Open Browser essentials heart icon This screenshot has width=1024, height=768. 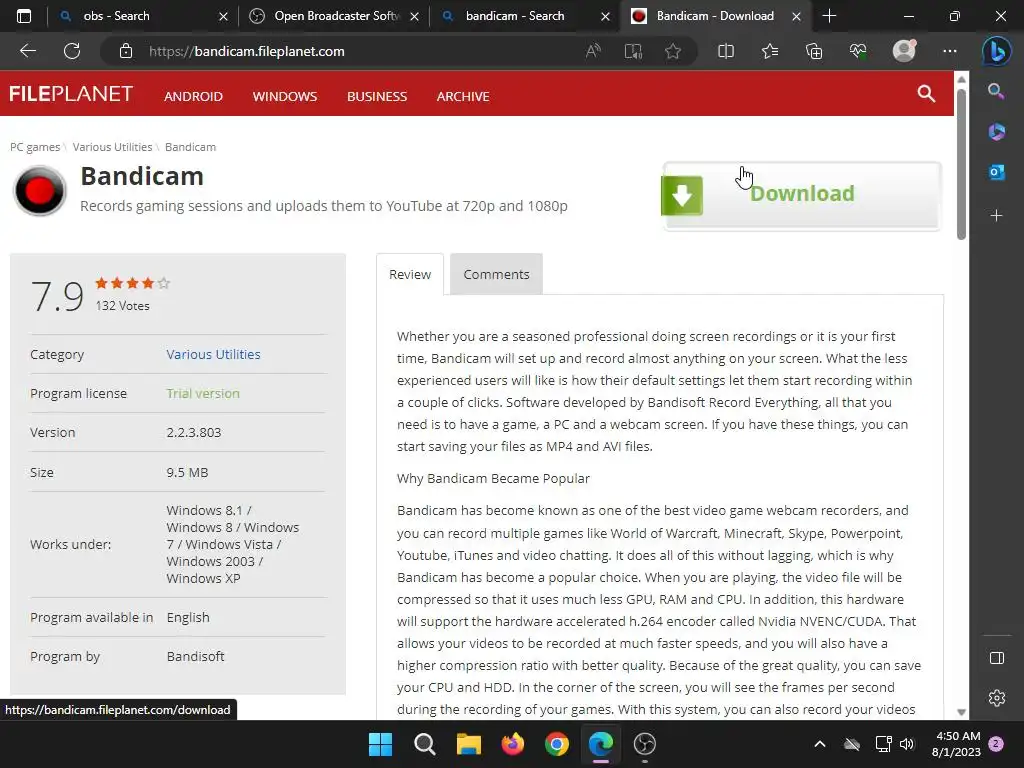(858, 51)
